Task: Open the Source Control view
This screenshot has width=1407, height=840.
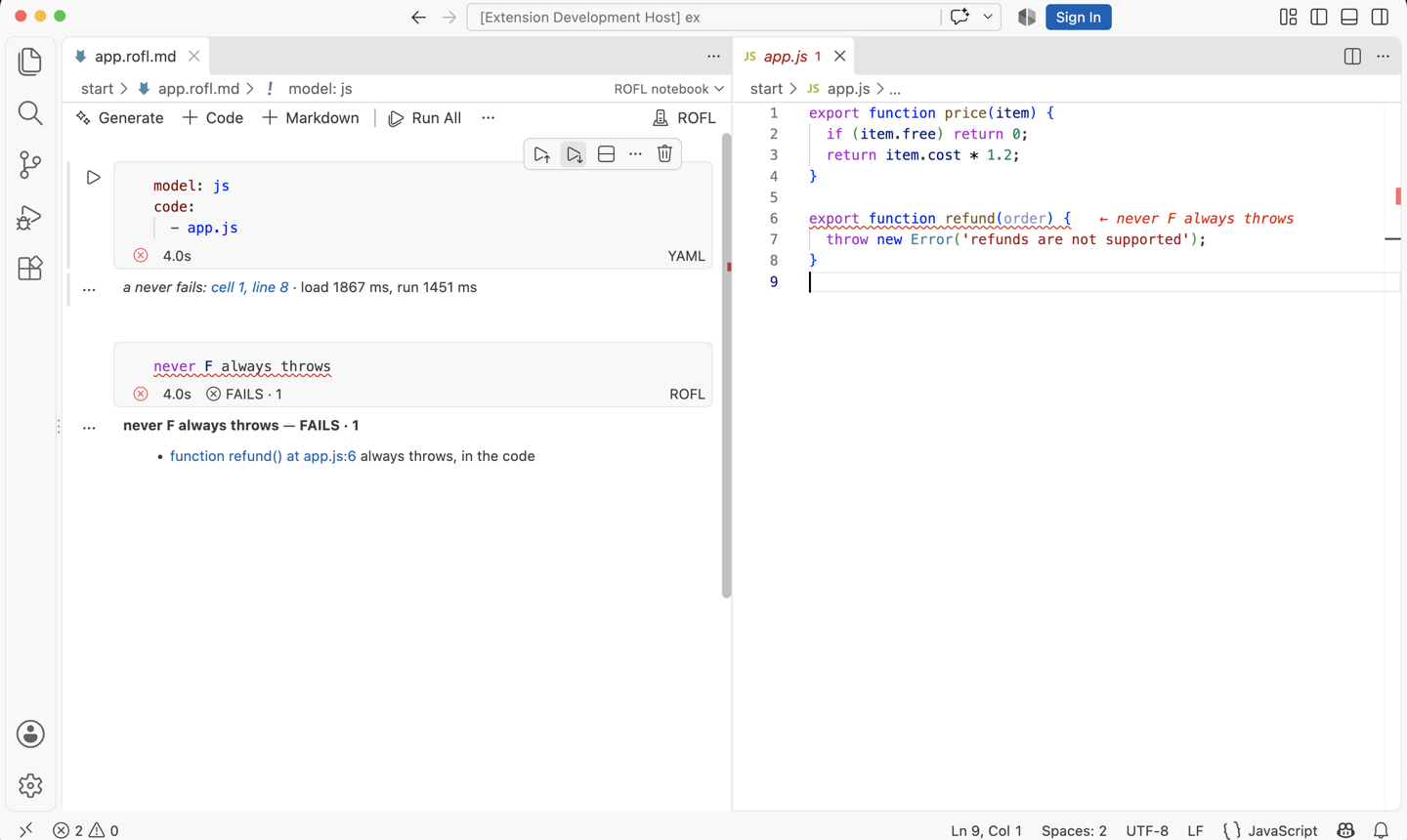Action: [x=30, y=165]
